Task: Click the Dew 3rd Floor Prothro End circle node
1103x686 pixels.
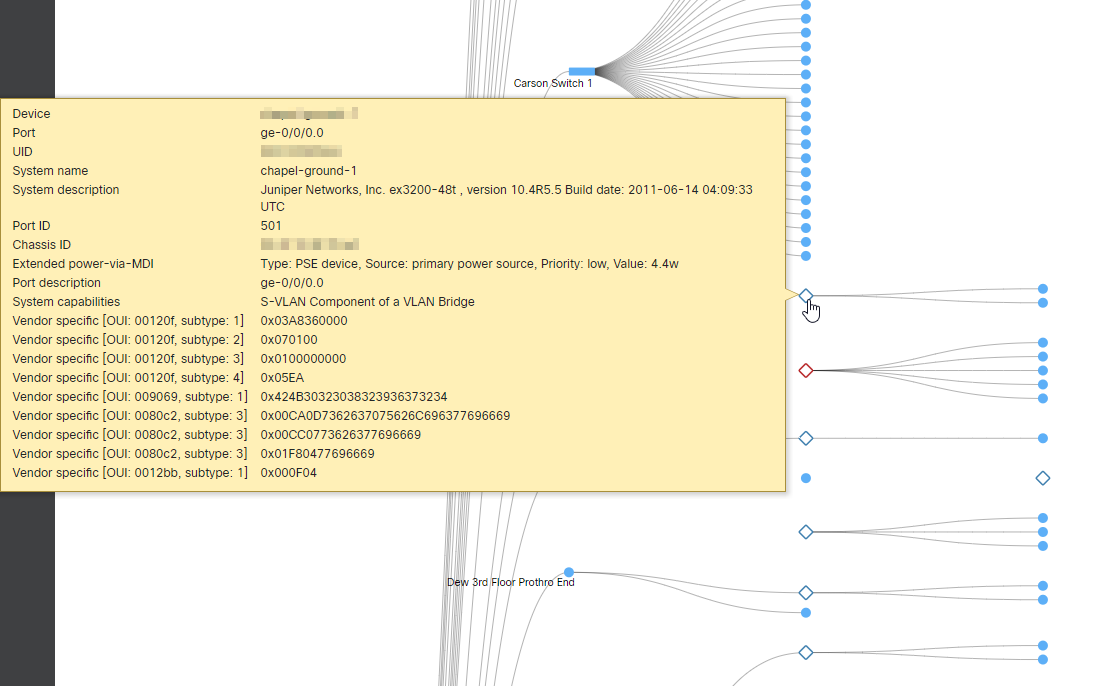Action: pos(568,572)
